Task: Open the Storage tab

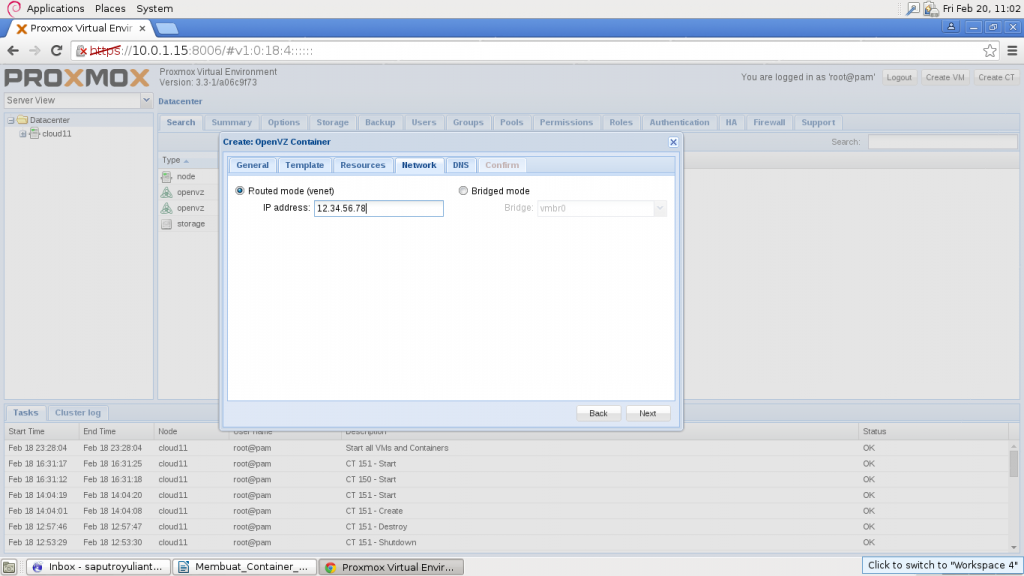Action: 332,122
